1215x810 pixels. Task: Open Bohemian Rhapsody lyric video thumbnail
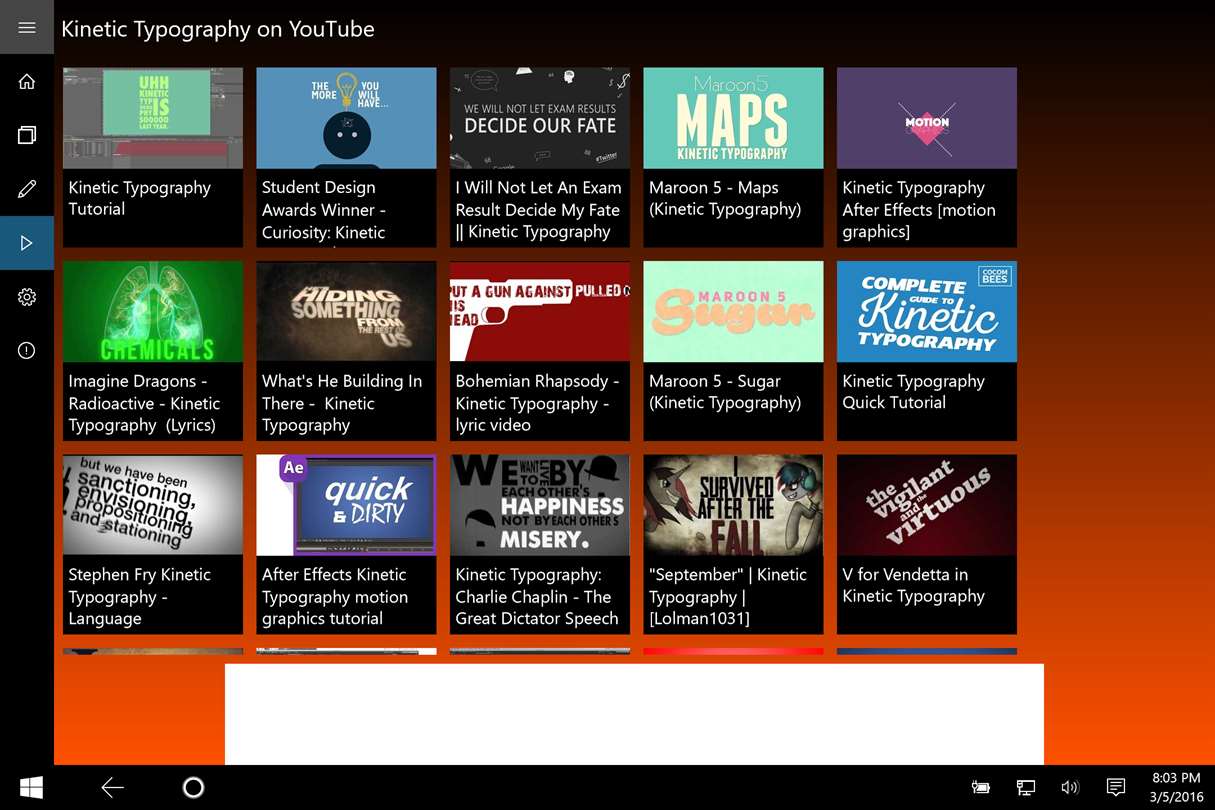click(x=540, y=311)
